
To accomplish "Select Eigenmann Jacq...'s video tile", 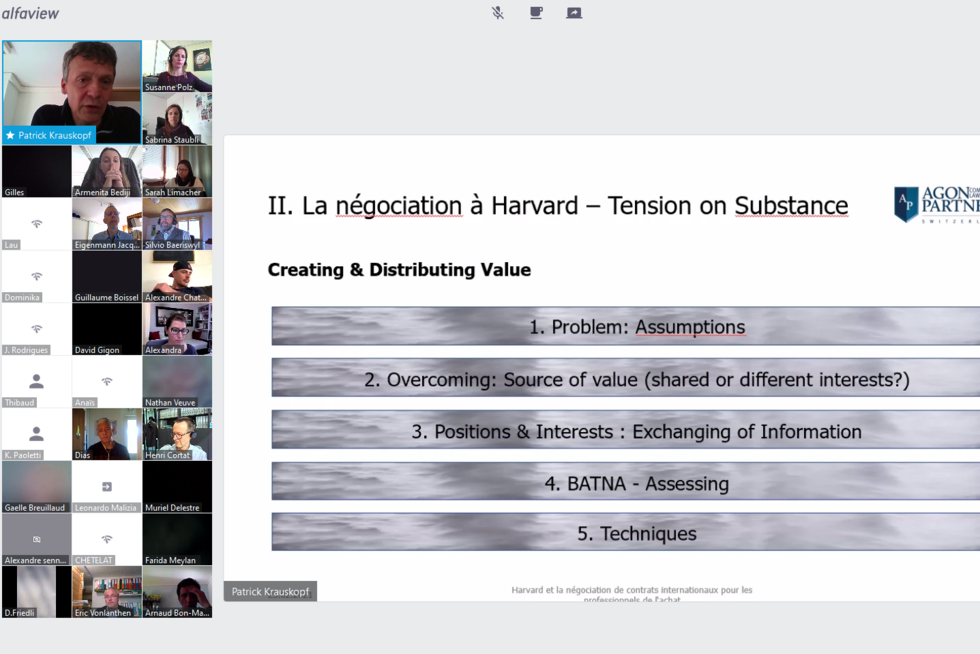I will [107, 224].
